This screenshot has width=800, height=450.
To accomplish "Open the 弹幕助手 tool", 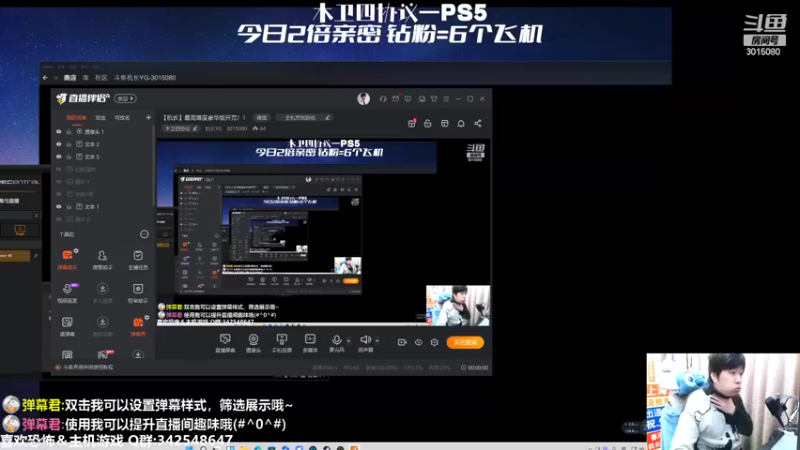I will [67, 259].
